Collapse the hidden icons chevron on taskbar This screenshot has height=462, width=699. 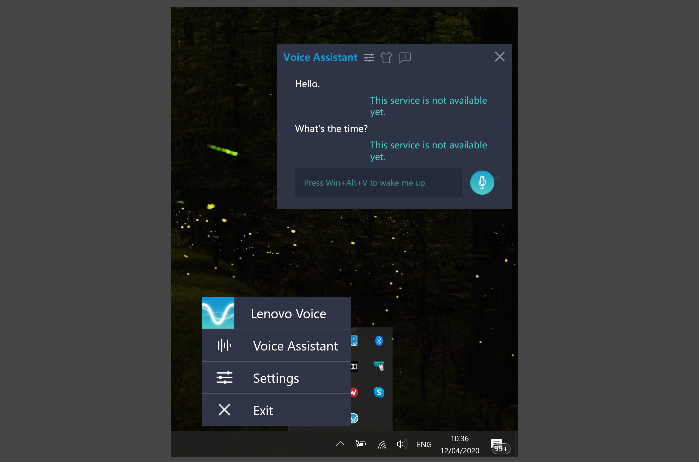(x=340, y=444)
